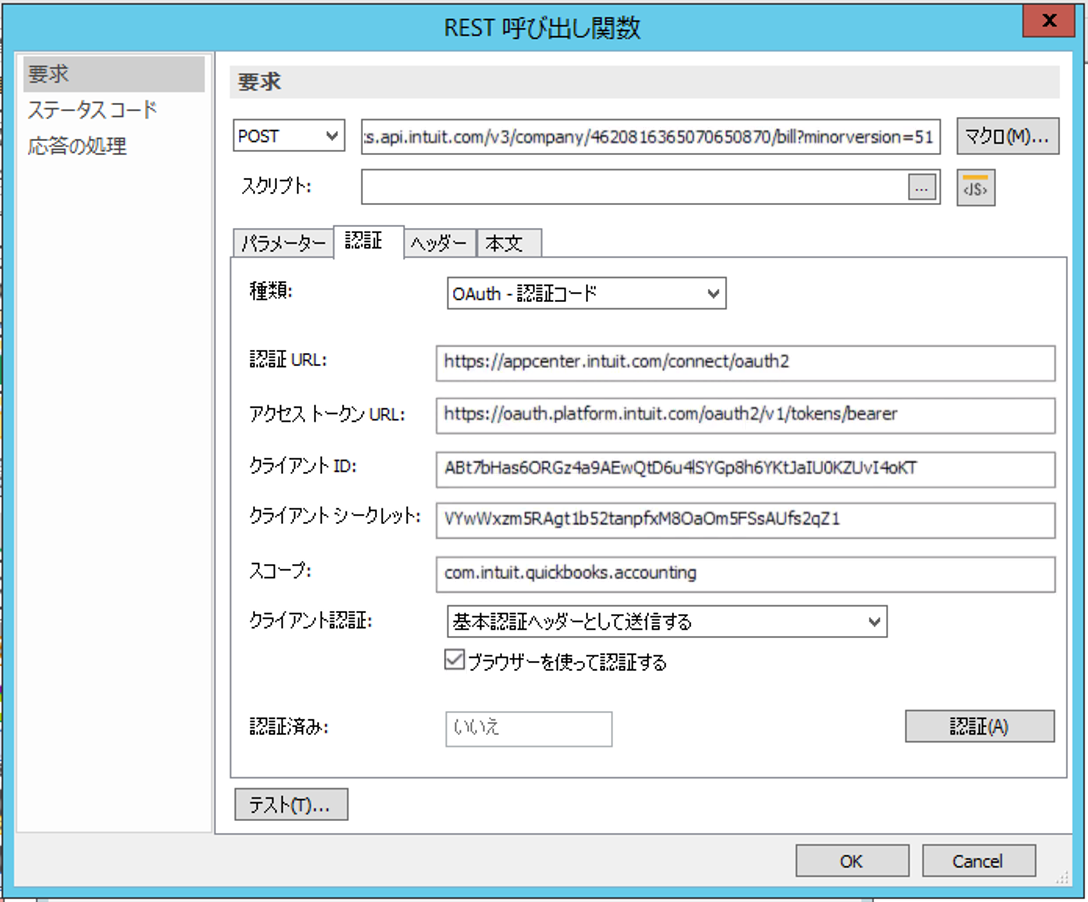Open the POST method dropdown
This screenshot has width=1088, height=902.
point(289,136)
